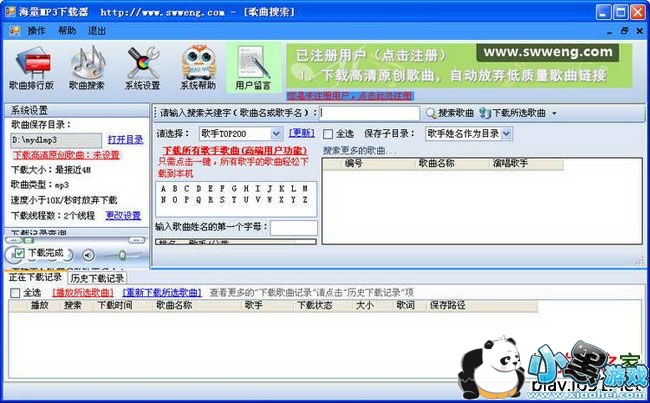Toggle the 下载完成 checkbox
Screen dimensions: 650x403
click(x=19, y=252)
